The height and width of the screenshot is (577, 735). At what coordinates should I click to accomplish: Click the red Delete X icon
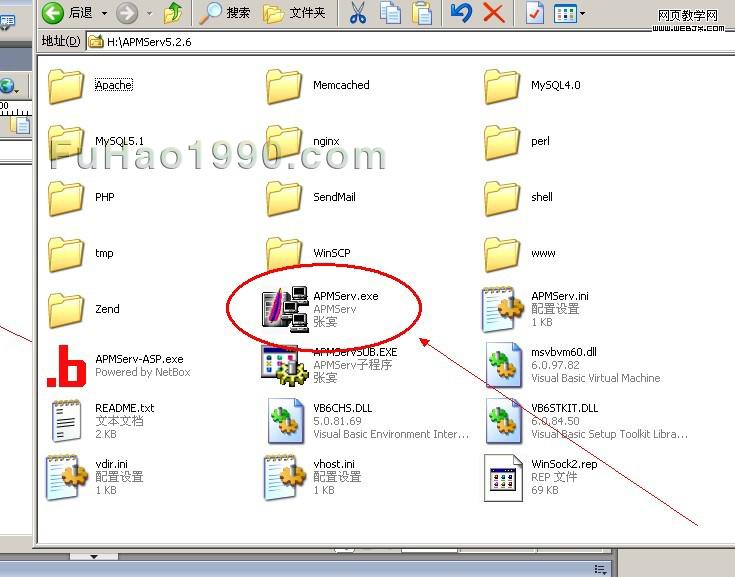(x=494, y=13)
